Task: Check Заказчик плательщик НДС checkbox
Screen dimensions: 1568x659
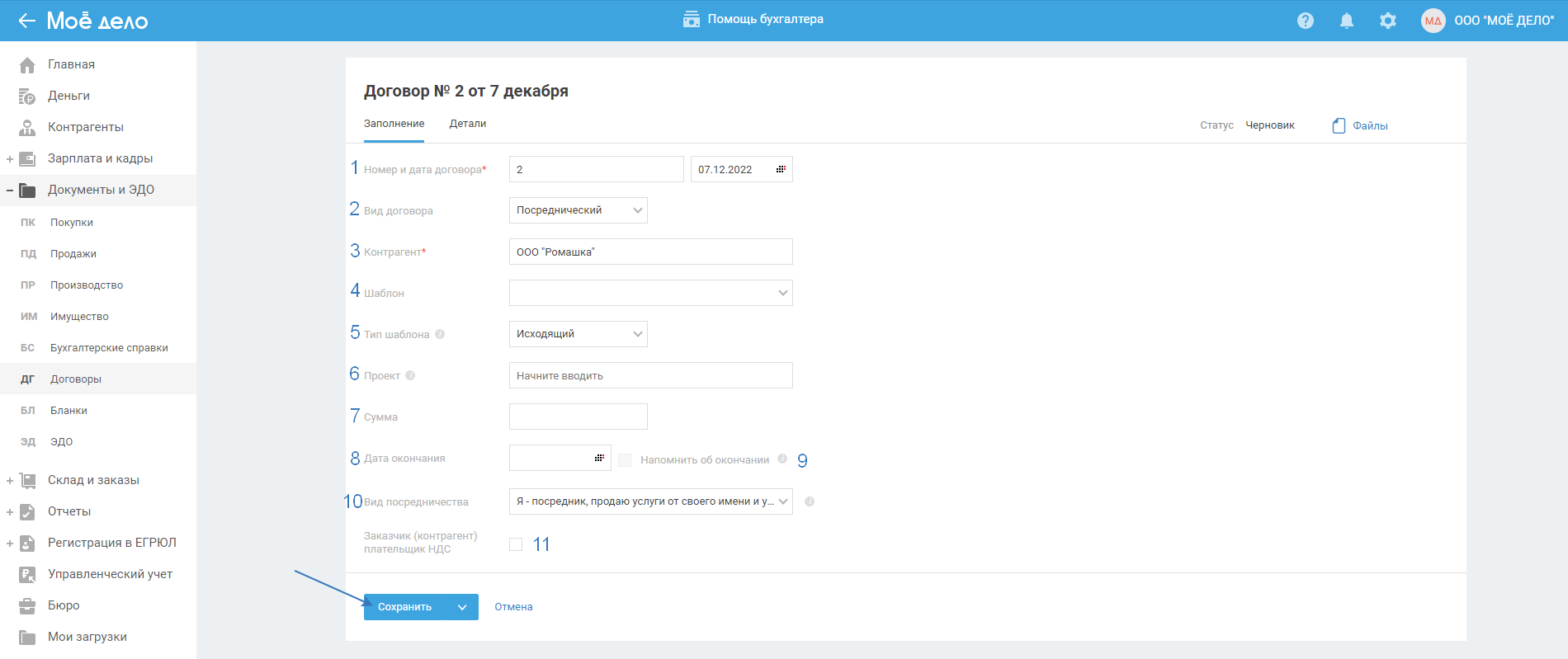Action: point(516,544)
